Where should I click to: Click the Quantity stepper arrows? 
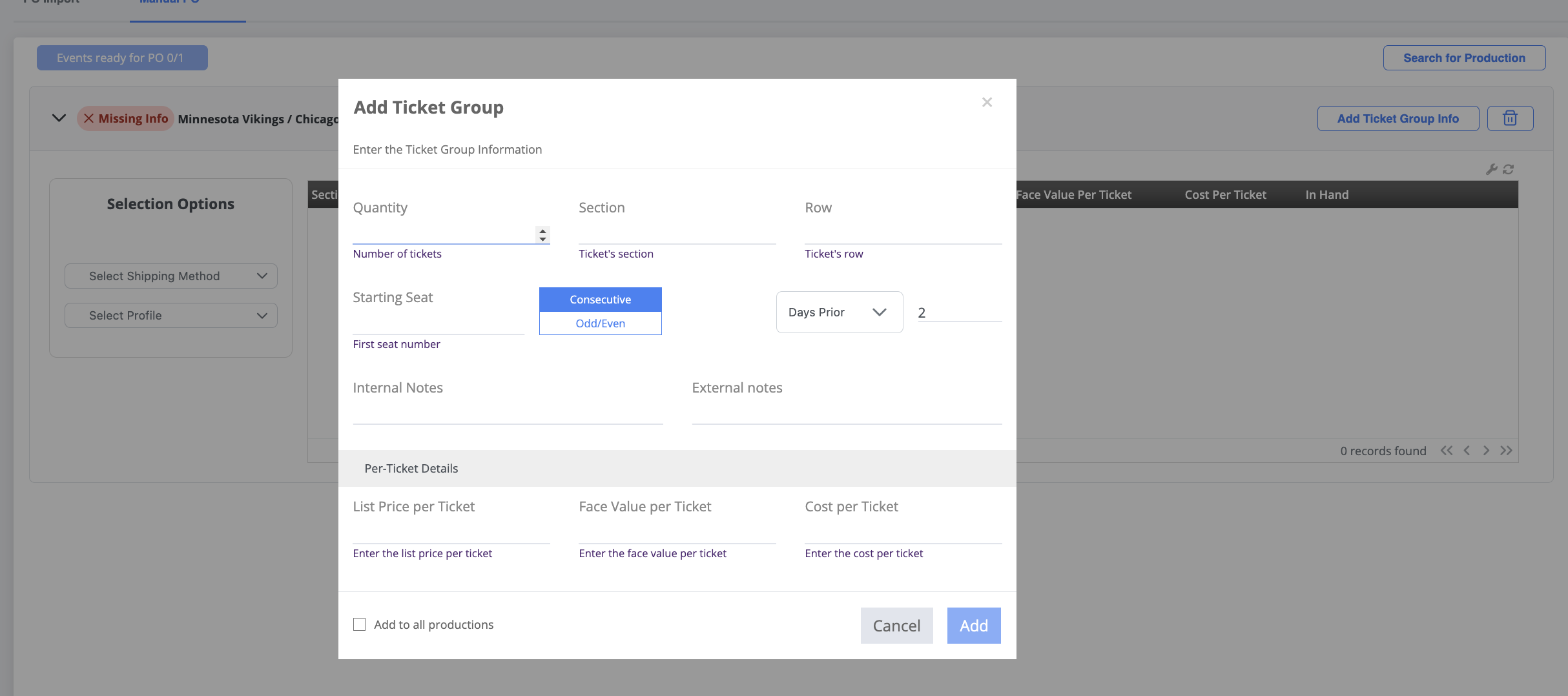coord(542,235)
